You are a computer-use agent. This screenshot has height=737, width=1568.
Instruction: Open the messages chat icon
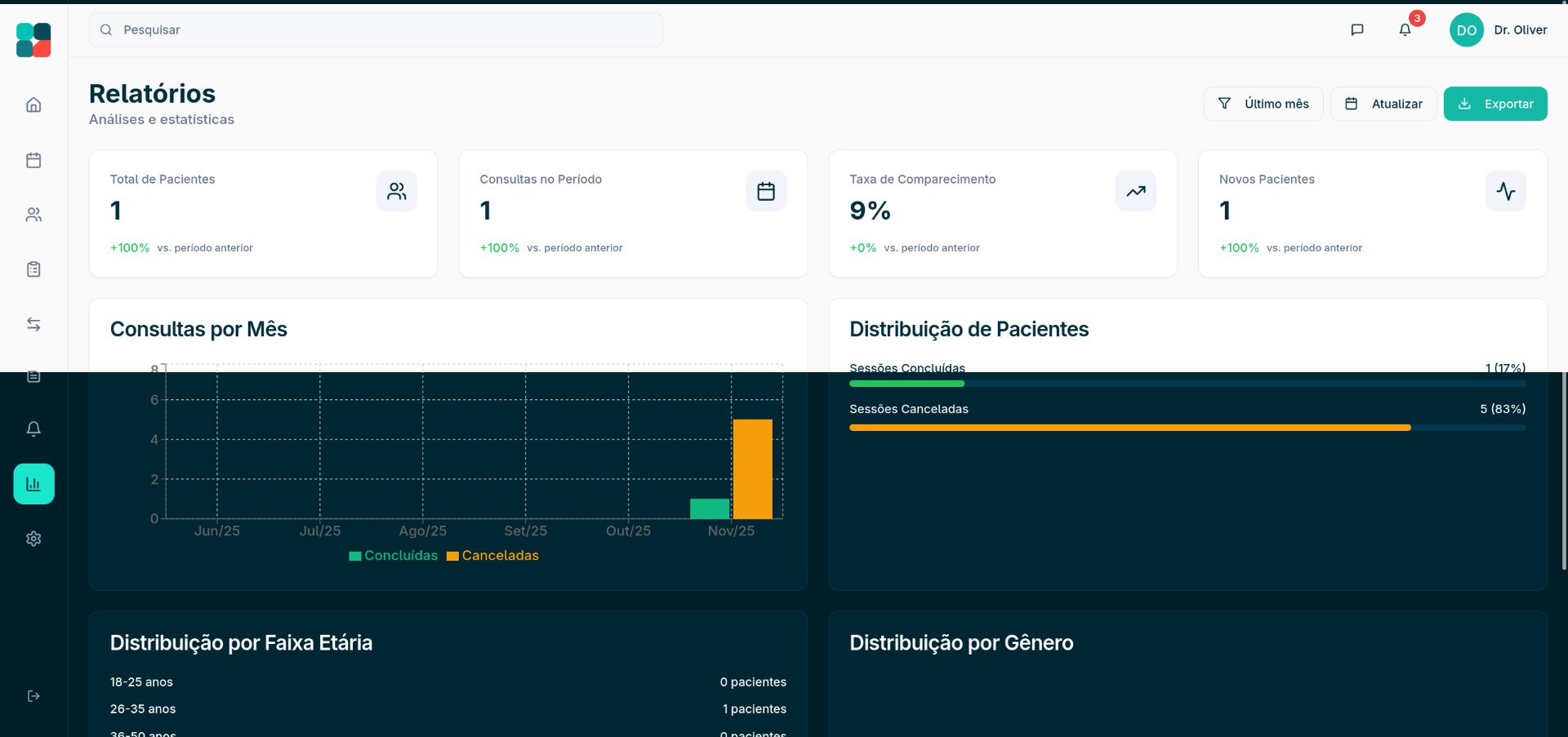coord(1357,30)
